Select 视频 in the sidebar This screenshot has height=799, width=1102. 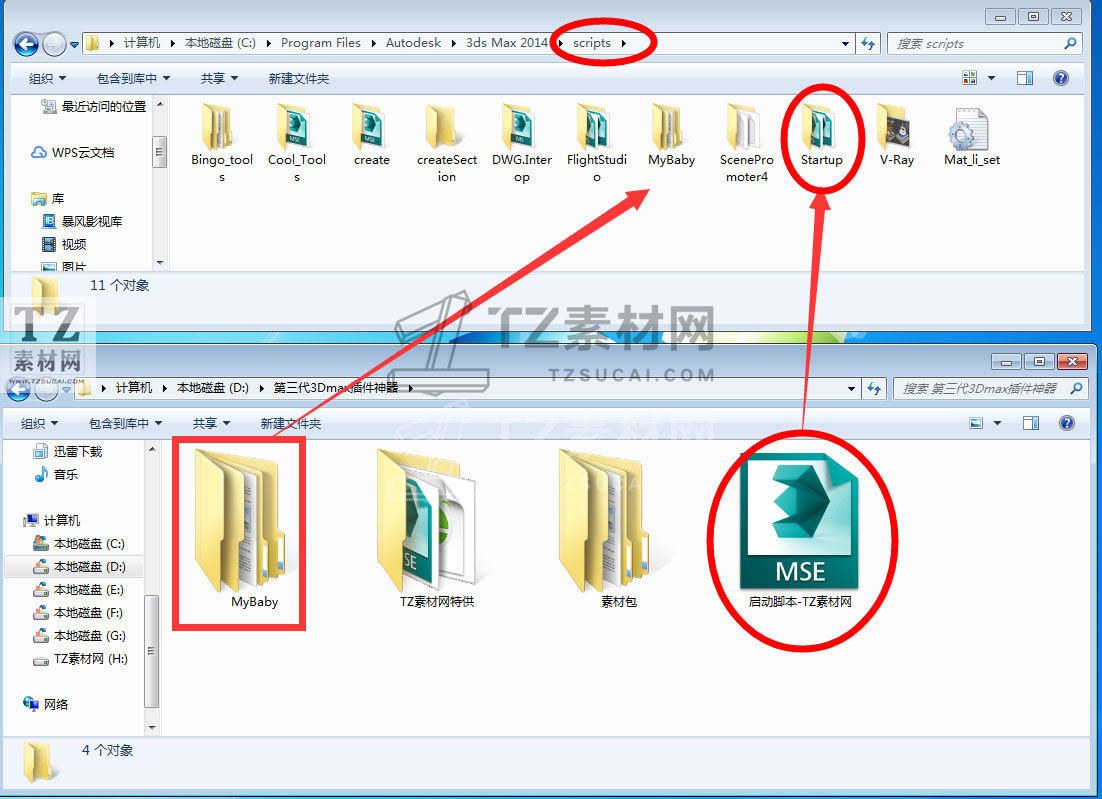(65, 245)
